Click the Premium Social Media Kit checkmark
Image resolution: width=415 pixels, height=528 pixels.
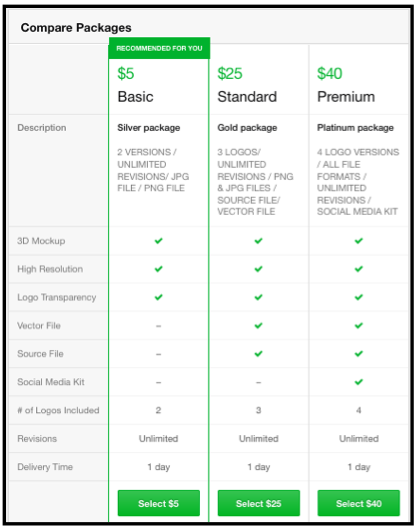coord(359,382)
